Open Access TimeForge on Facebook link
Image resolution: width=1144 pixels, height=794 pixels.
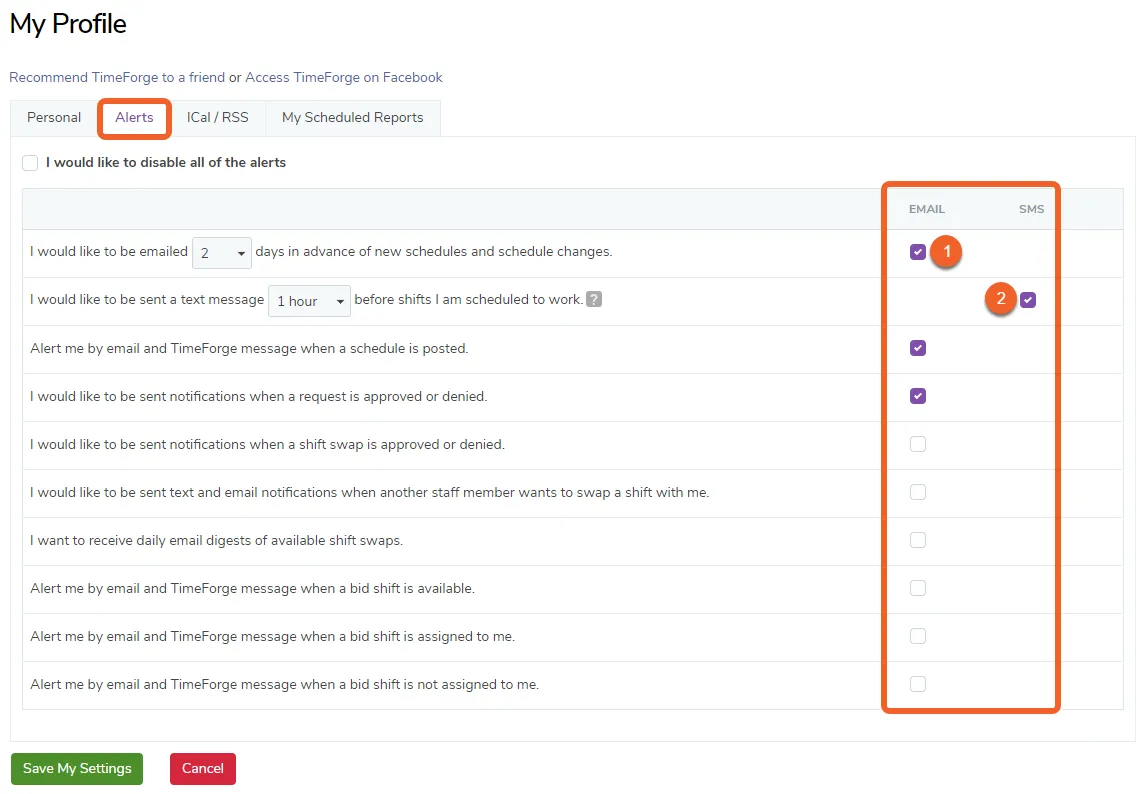click(344, 77)
